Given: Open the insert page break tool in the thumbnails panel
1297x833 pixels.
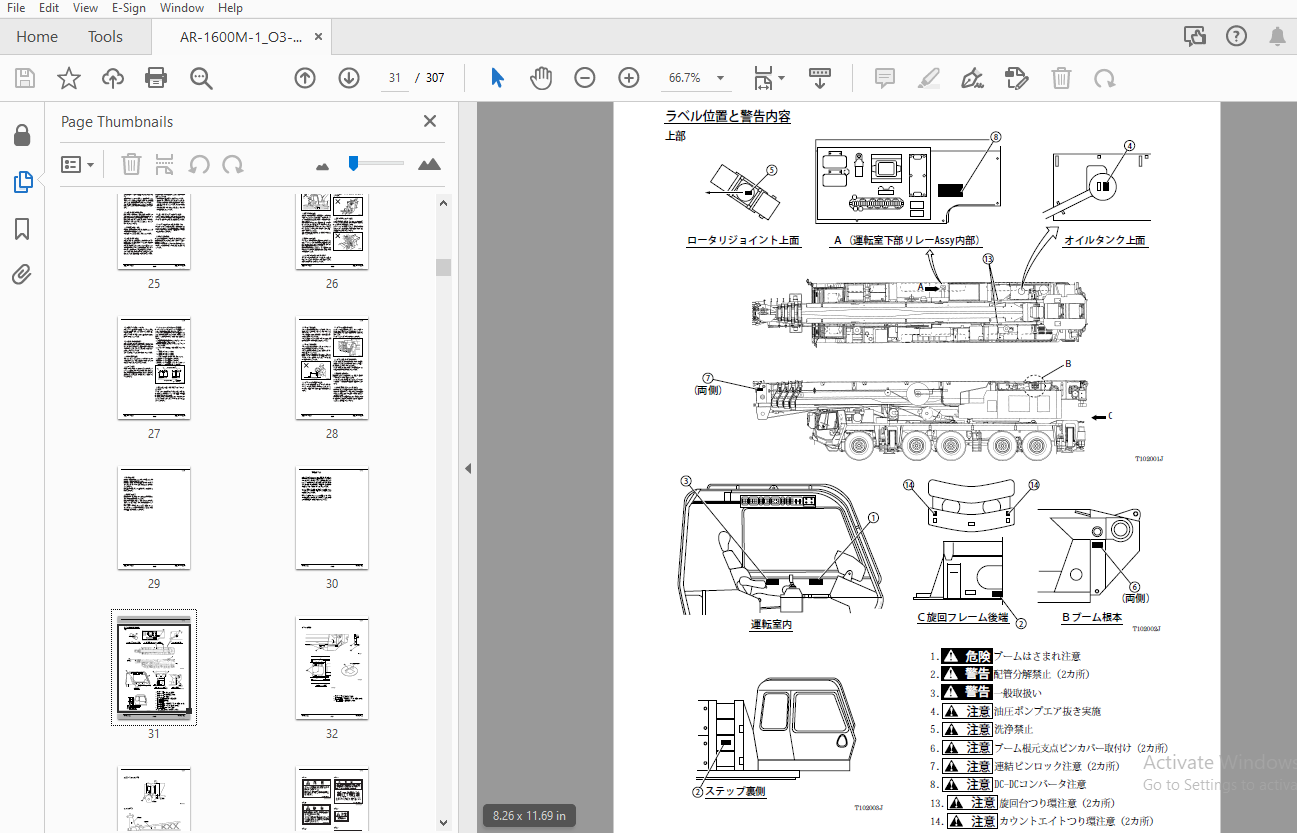Looking at the screenshot, I should (x=166, y=164).
